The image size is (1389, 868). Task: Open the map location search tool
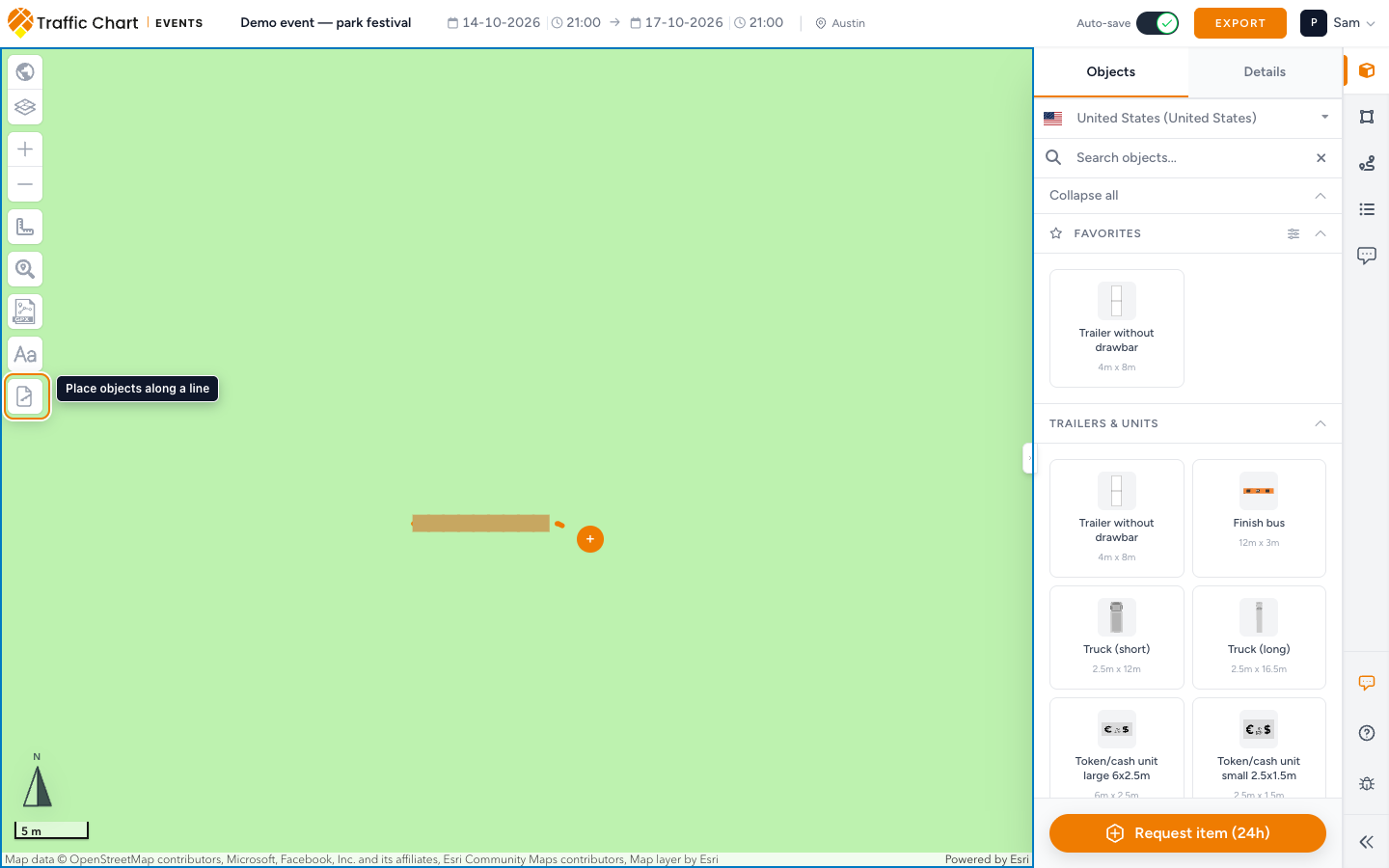25,269
